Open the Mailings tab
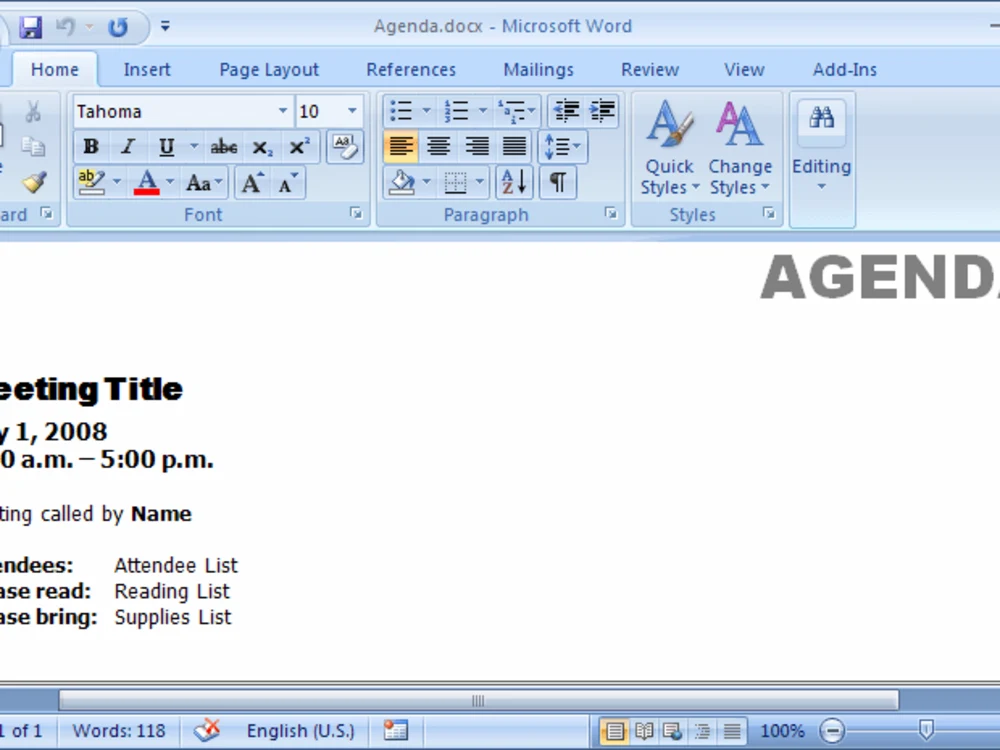Viewport: 1000px width, 750px height. [x=538, y=70]
